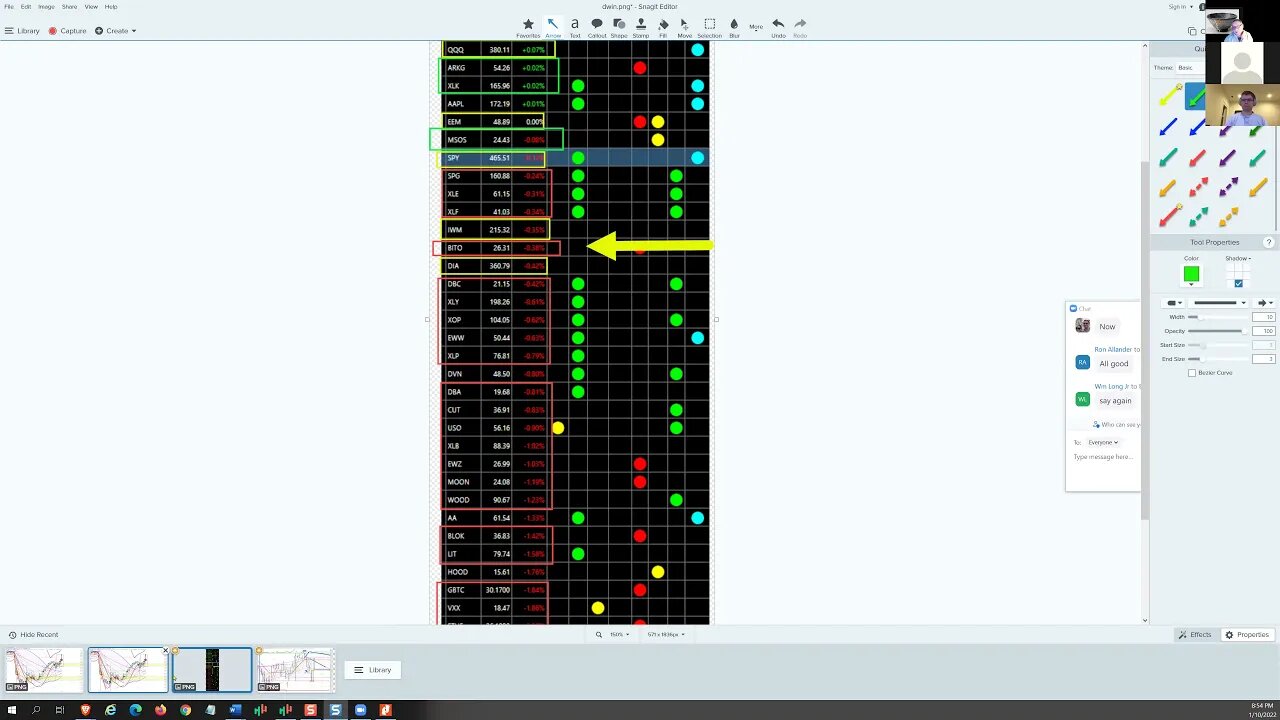The width and height of the screenshot is (1280, 720).
Task: Click the End Size value field
Action: click(x=1263, y=359)
